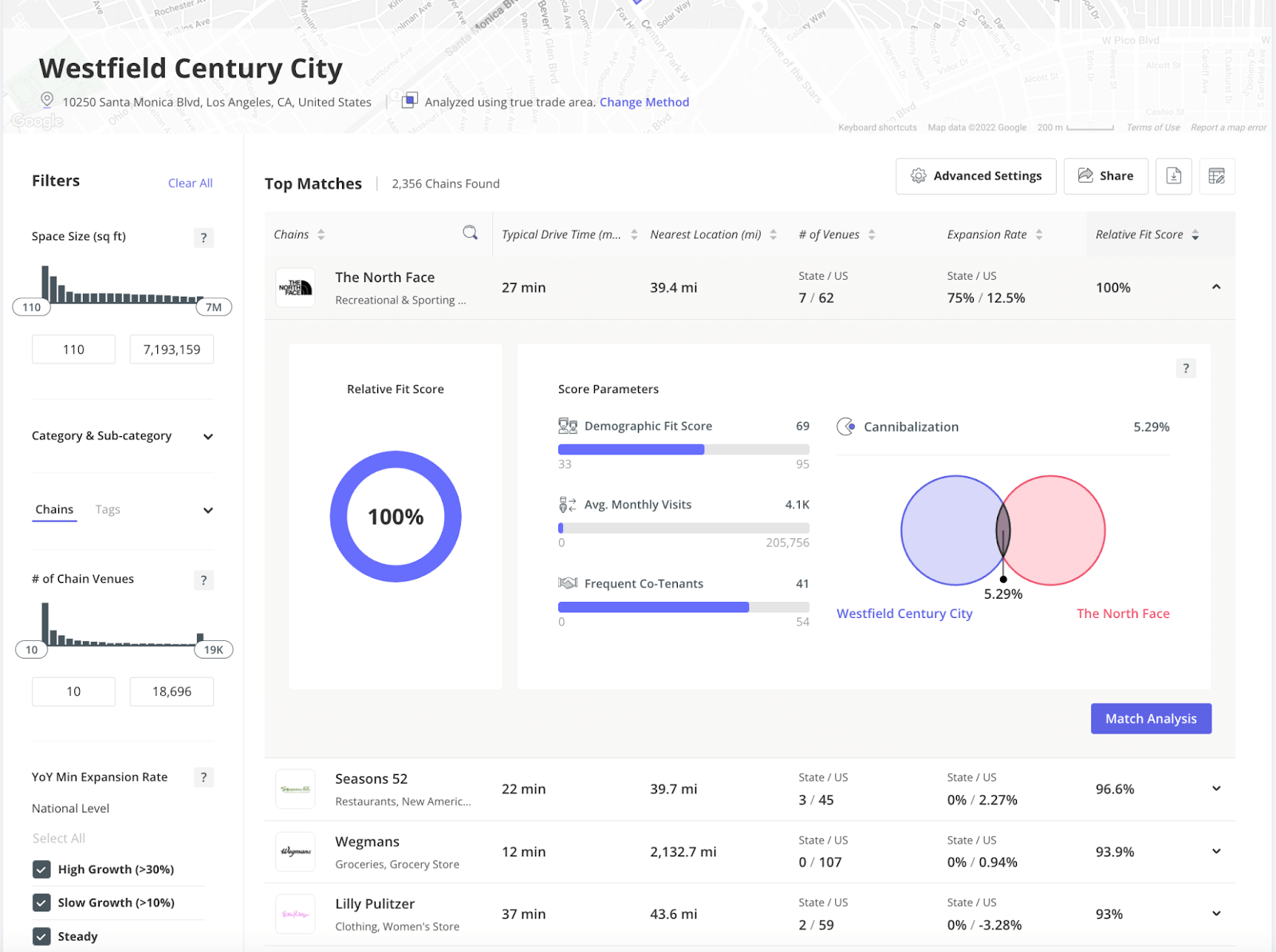Click the Space Size help question mark
Screen dimensions: 1276x952
coord(203,238)
